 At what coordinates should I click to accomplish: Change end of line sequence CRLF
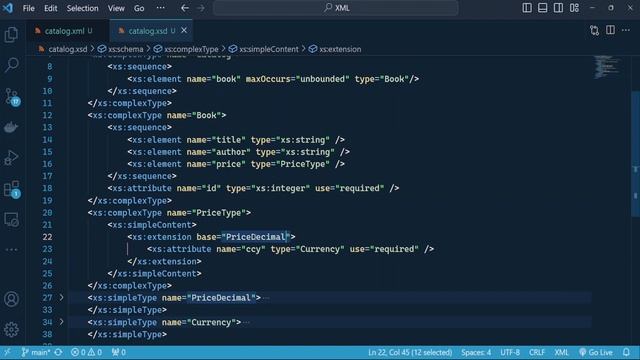tap(537, 352)
